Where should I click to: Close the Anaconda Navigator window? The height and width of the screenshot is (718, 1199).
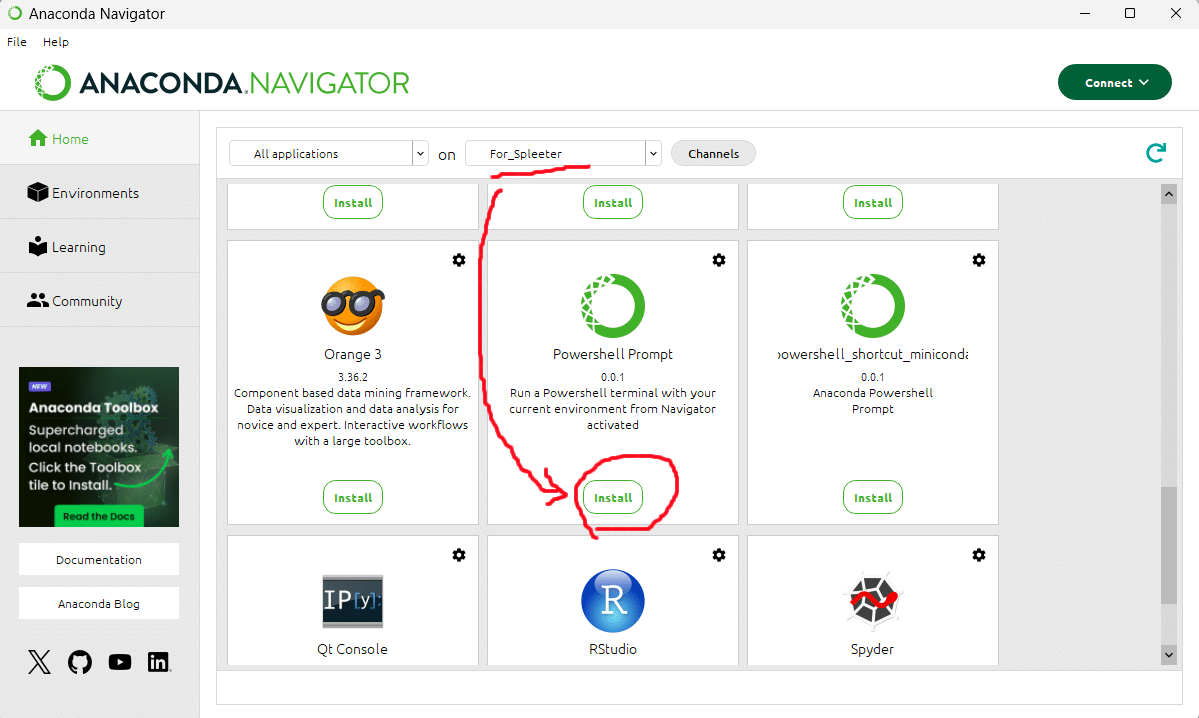pyautogui.click(x=1176, y=14)
